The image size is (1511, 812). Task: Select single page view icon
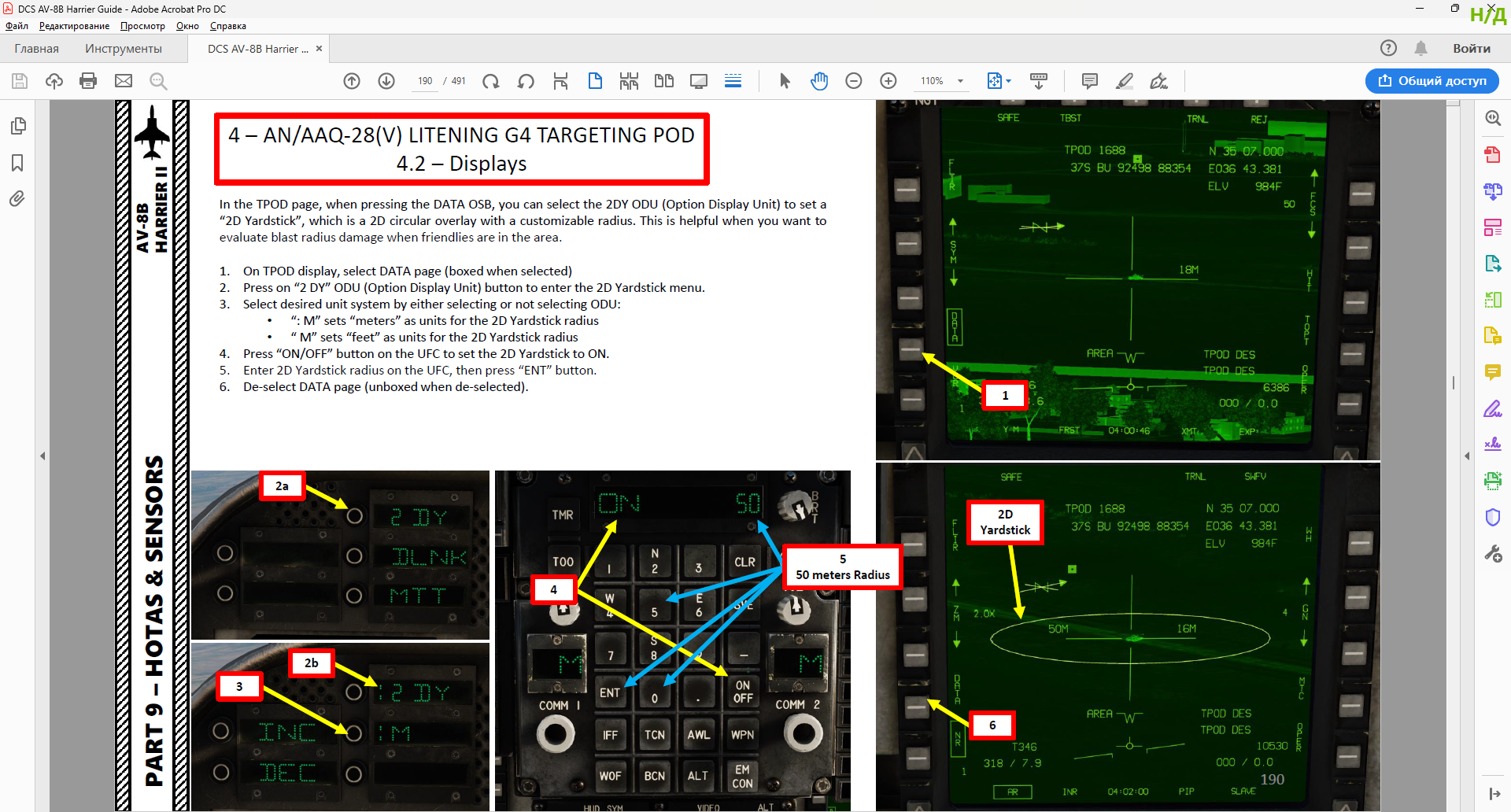pyautogui.click(x=595, y=81)
